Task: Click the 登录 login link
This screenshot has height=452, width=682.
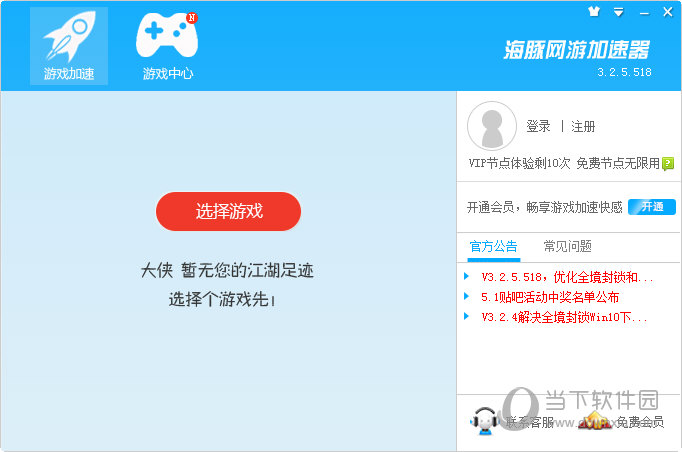Action: coord(538,127)
